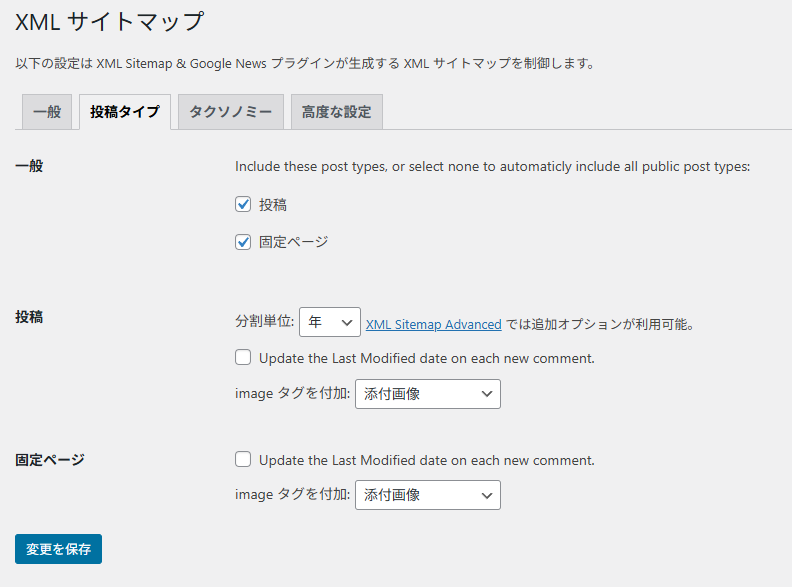Uncheck the 投稿 post type checkbox
This screenshot has width=792, height=587.
click(243, 205)
